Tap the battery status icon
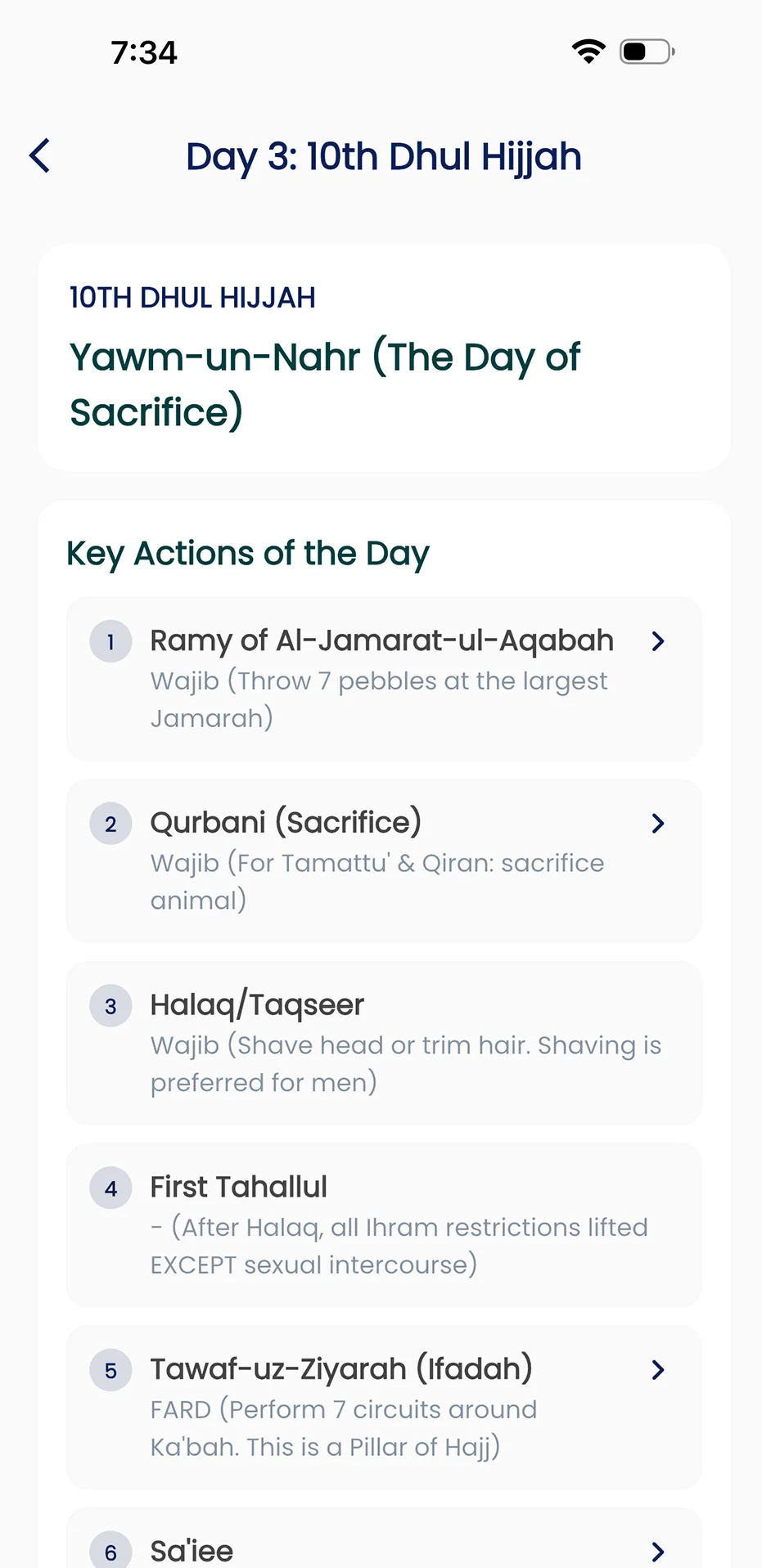Viewport: 762px width, 1568px height. point(647,52)
